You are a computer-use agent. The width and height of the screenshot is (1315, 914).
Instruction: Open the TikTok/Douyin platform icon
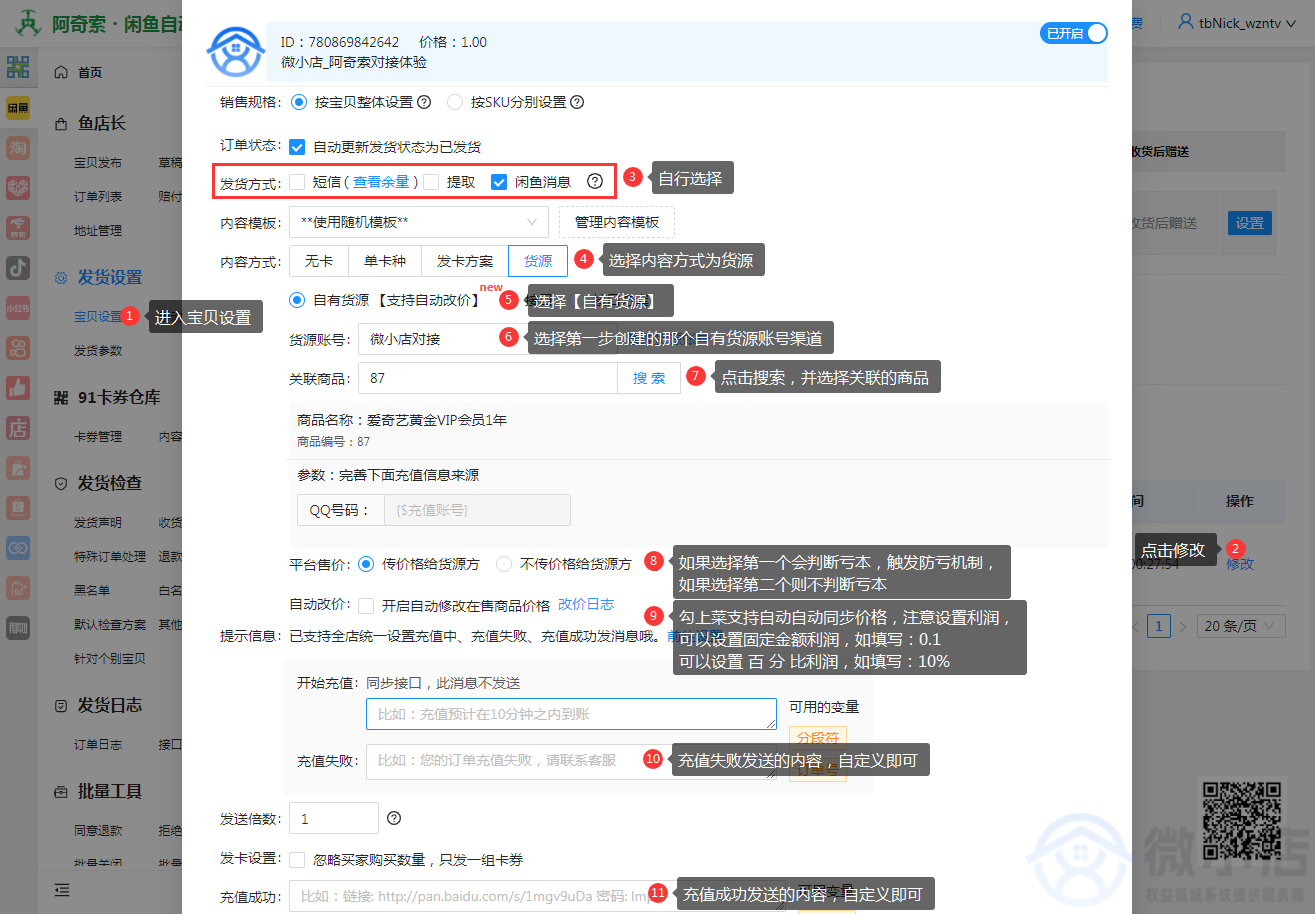(17, 268)
